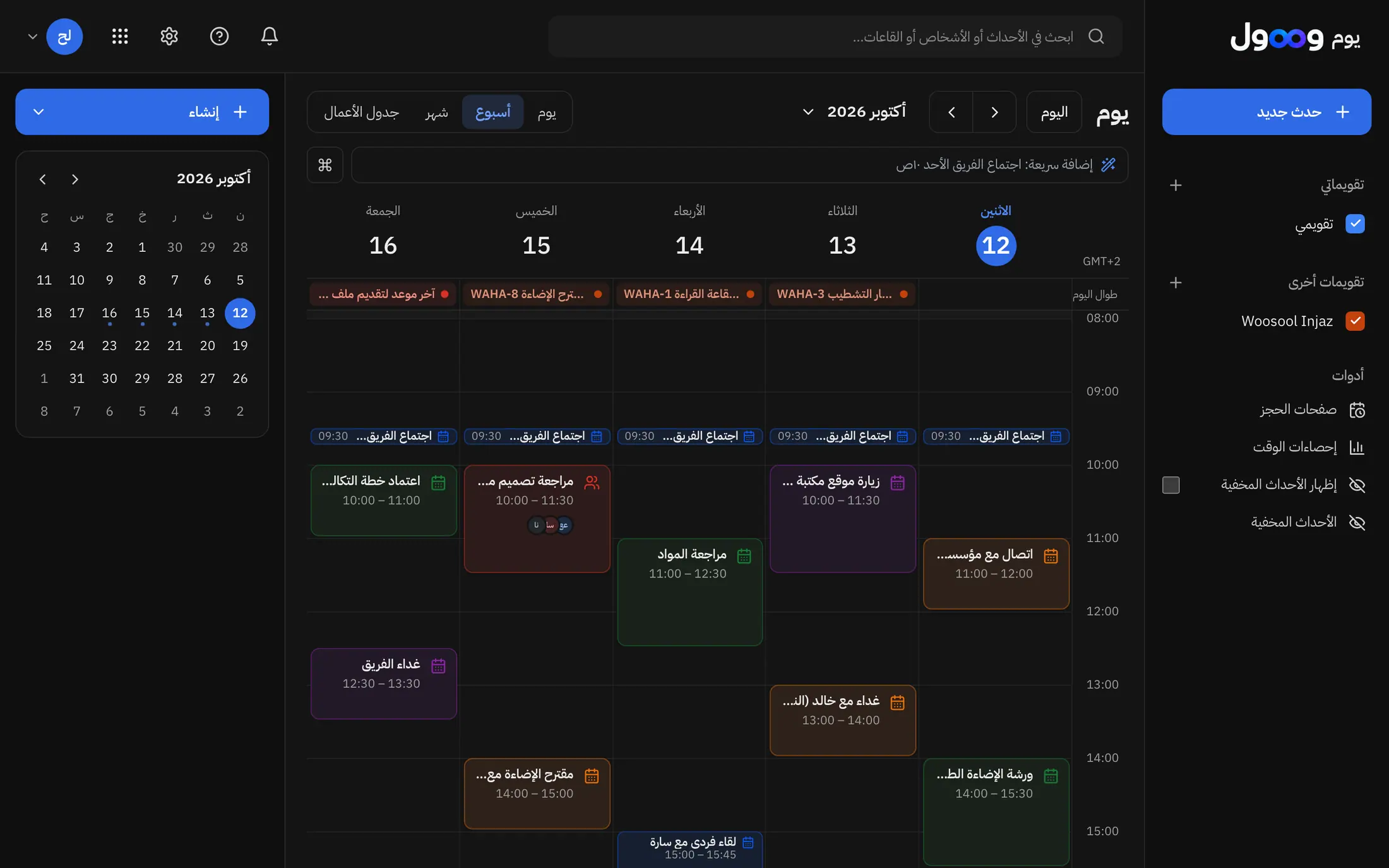Viewport: 1389px width, 868px height.
Task: Open the مراجعة المواد event on Wednesday
Action: [x=690, y=592]
